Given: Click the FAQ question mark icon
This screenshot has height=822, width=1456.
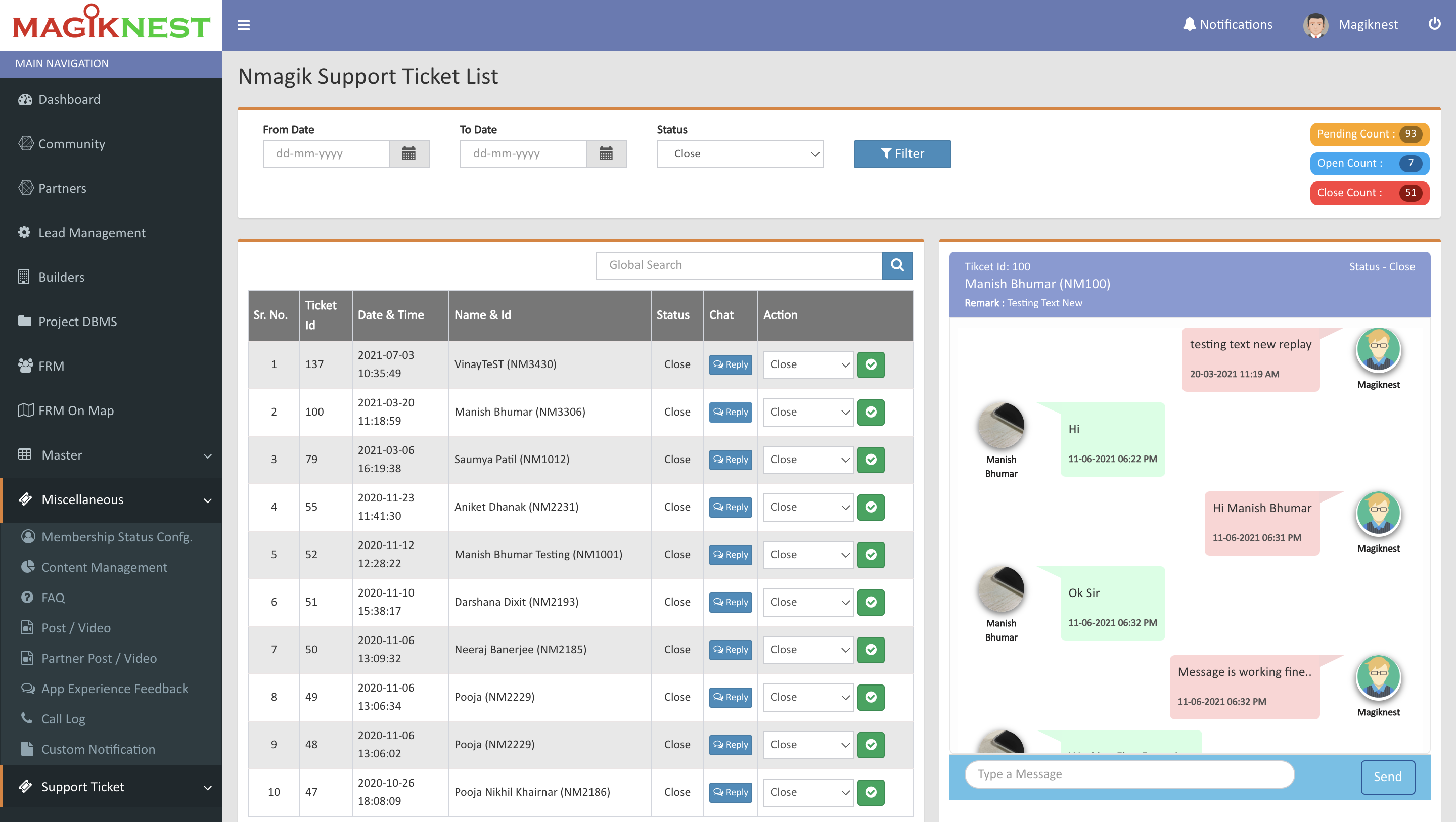Looking at the screenshot, I should pos(27,597).
